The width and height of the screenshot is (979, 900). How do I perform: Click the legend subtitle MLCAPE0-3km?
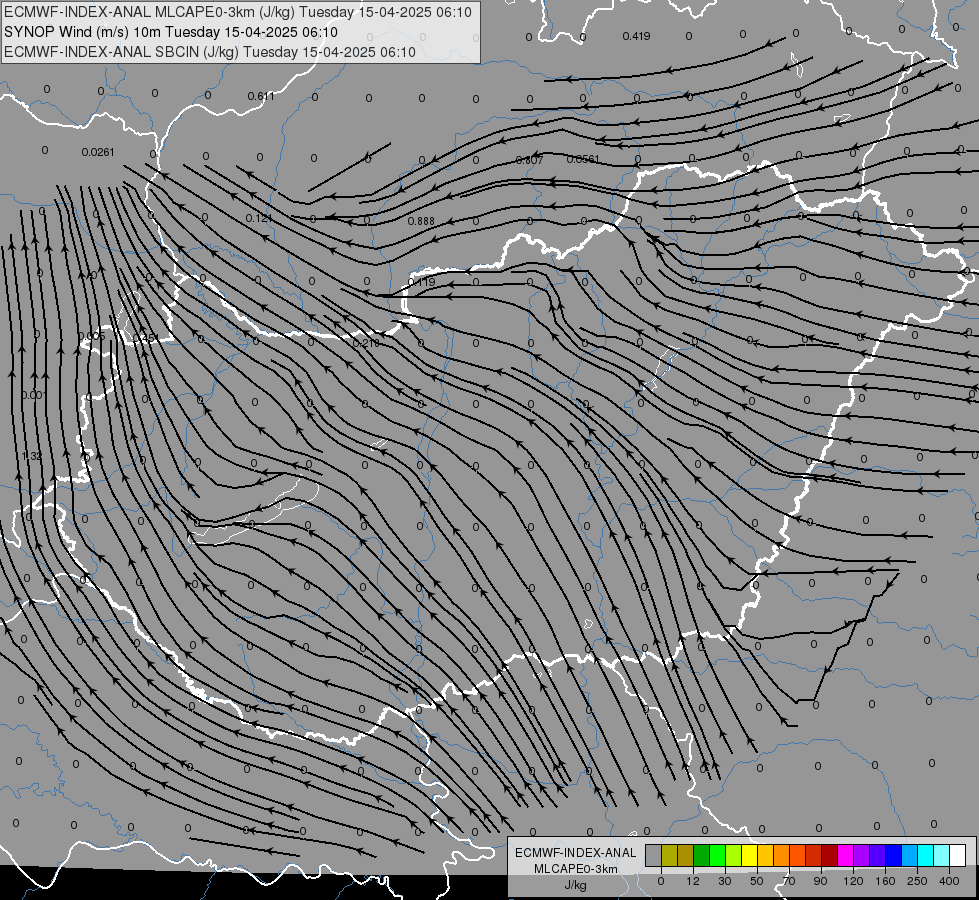tap(576, 869)
